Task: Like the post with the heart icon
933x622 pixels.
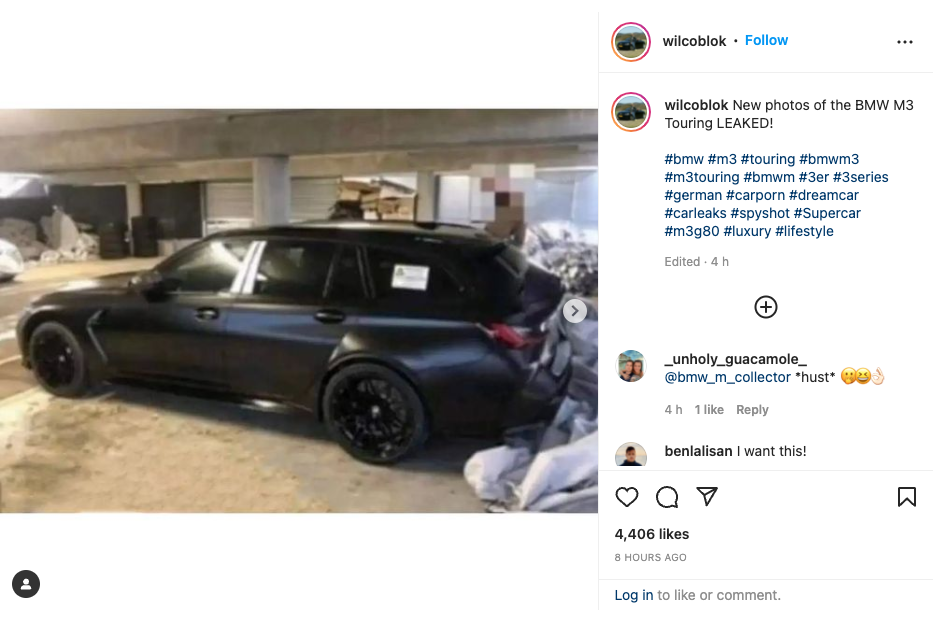Action: [627, 497]
